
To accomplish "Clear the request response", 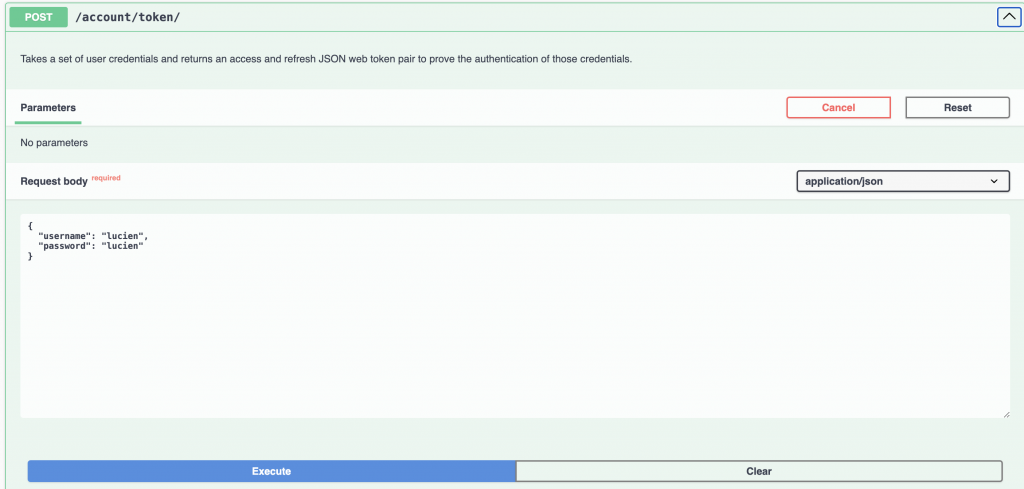I will coord(759,471).
